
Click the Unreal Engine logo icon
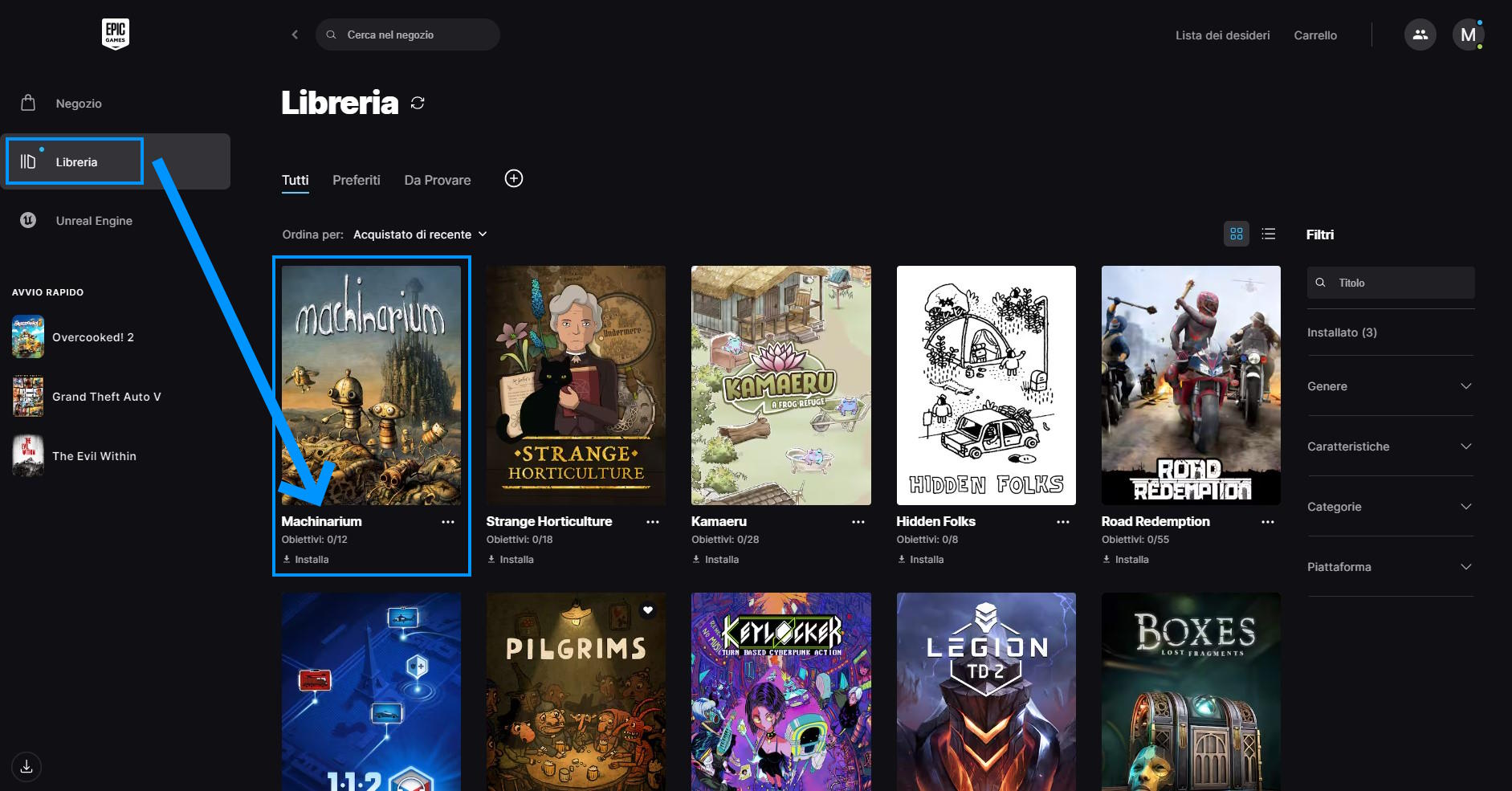(x=28, y=220)
